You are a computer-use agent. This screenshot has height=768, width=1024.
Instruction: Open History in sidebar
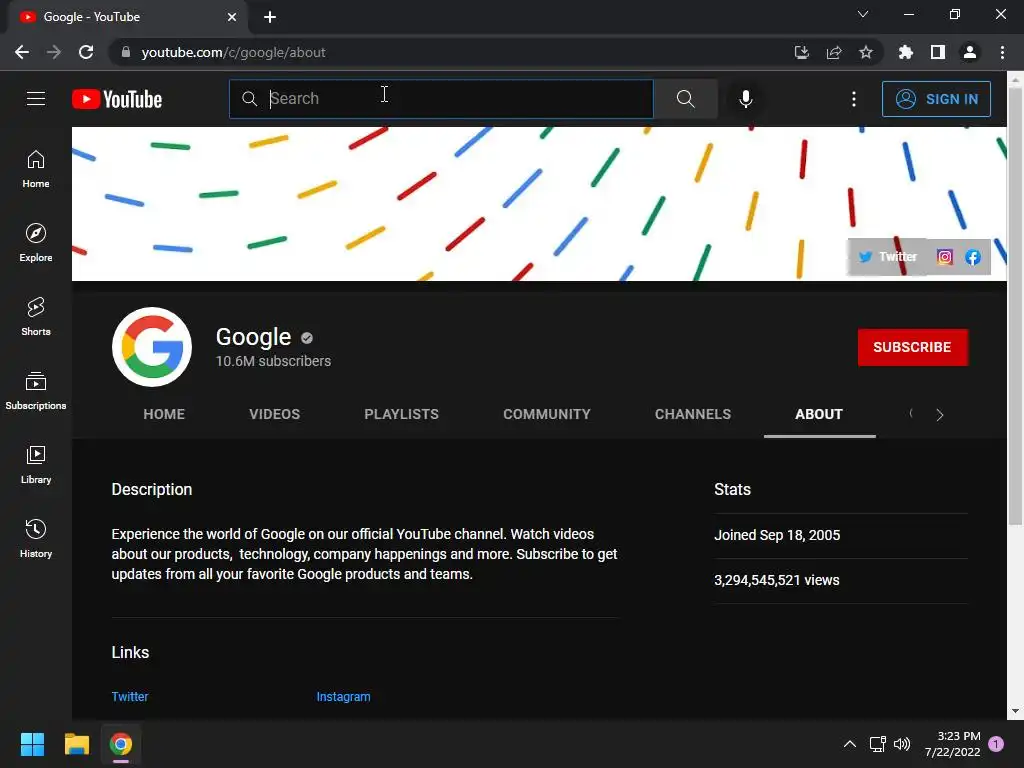(x=36, y=538)
